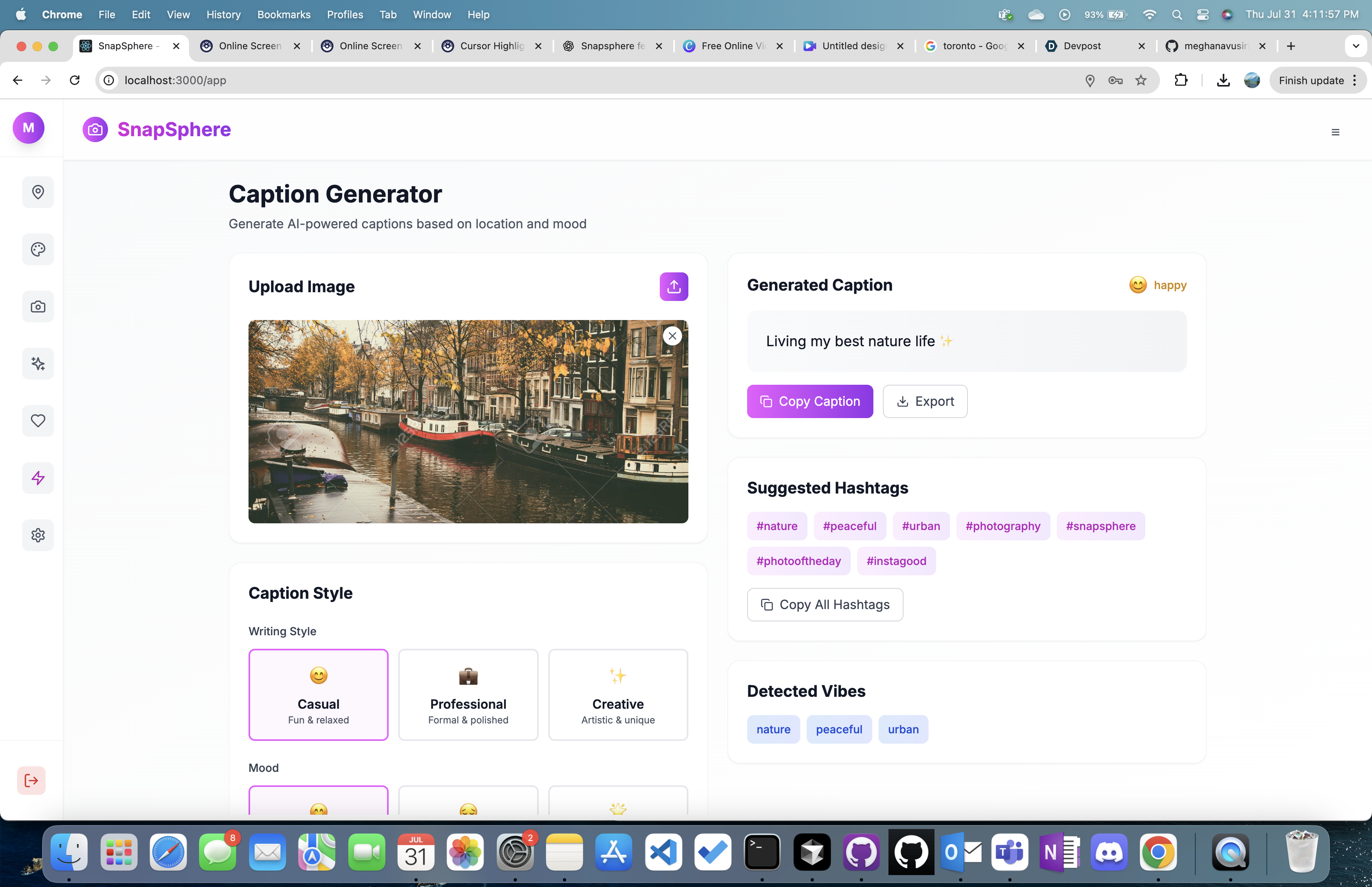
Task: Select the lightning bolt sidebar icon
Action: [38, 478]
